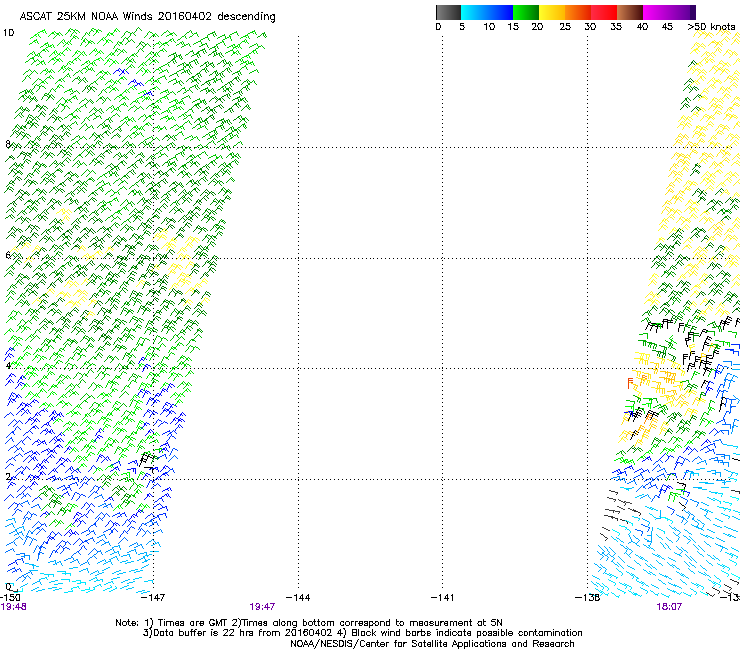740x650 pixels.
Task: Click the latitude axis label '2'
Action: (8, 476)
